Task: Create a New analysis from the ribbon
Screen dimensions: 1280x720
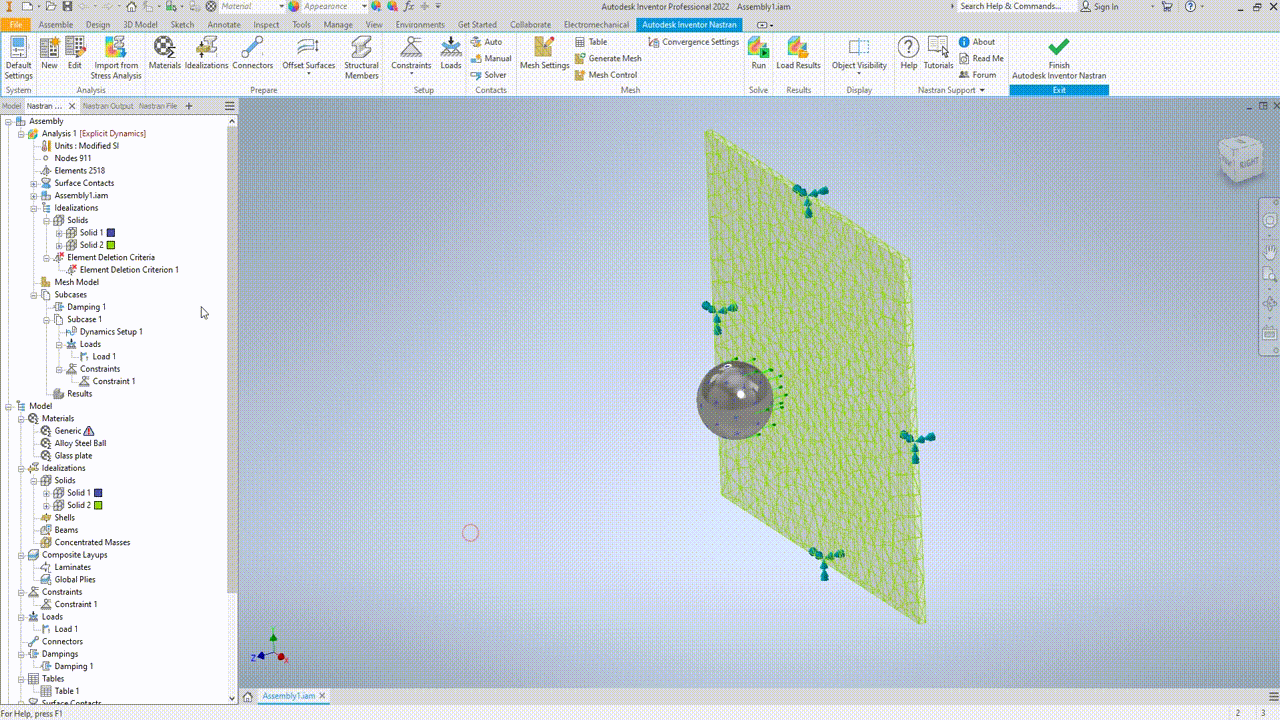Action: click(49, 53)
